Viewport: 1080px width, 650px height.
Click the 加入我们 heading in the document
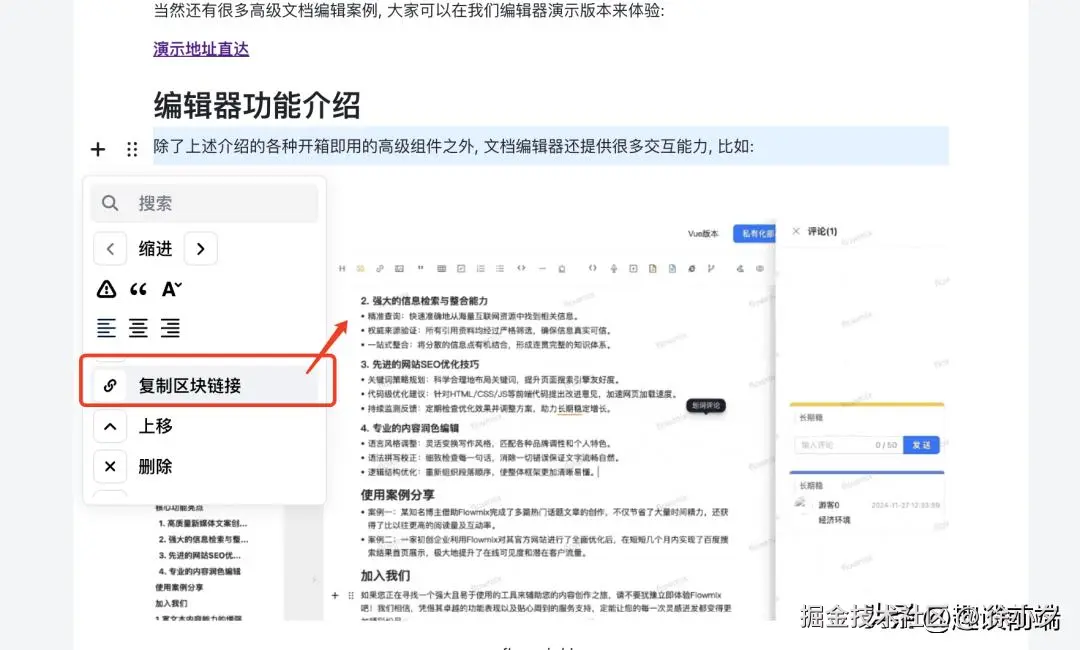coord(385,575)
